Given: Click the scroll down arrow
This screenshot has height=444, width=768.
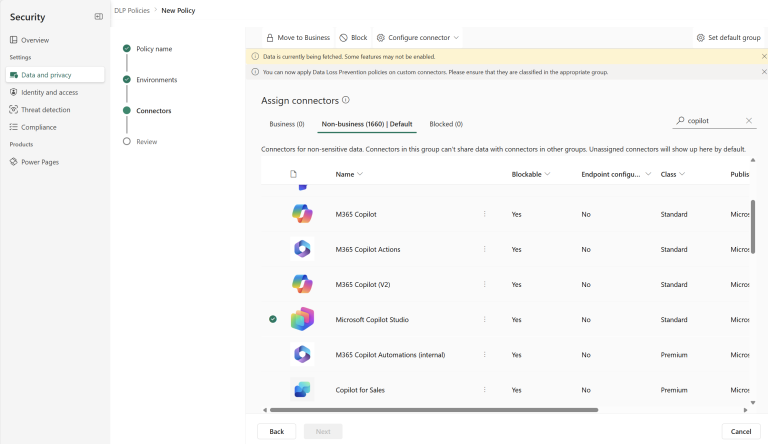Looking at the screenshot, I should tap(753, 402).
